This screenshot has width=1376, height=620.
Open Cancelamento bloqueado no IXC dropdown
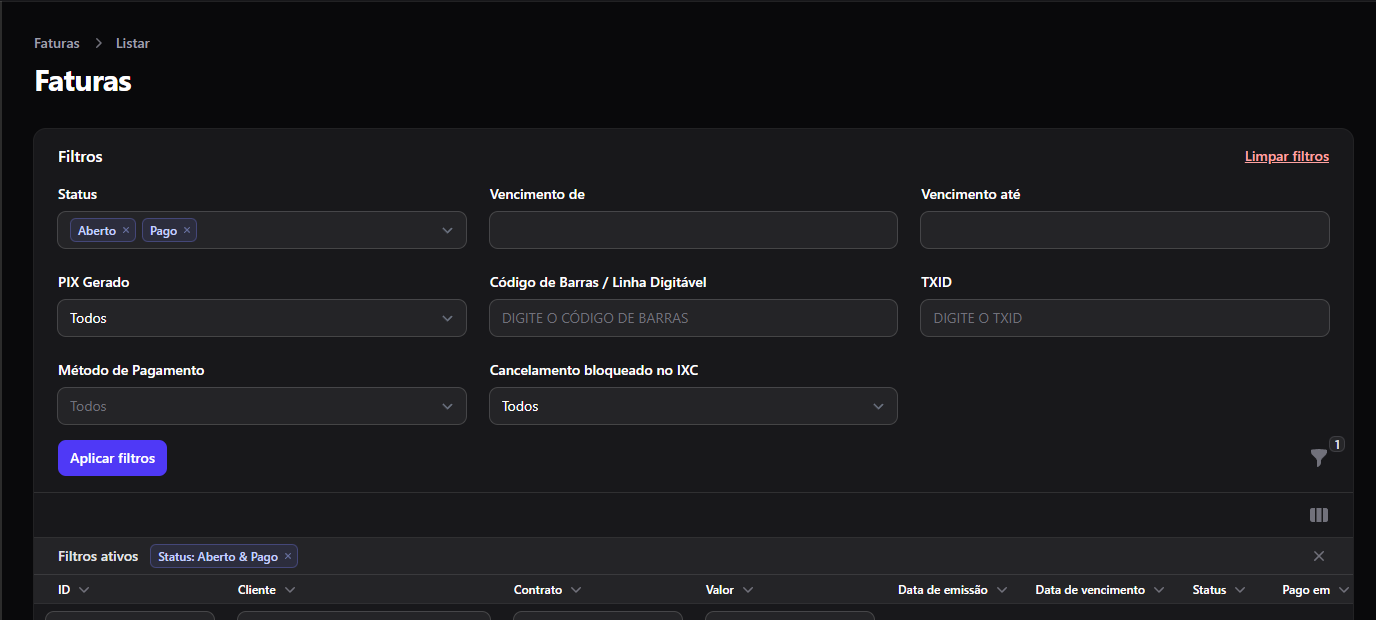(693, 406)
